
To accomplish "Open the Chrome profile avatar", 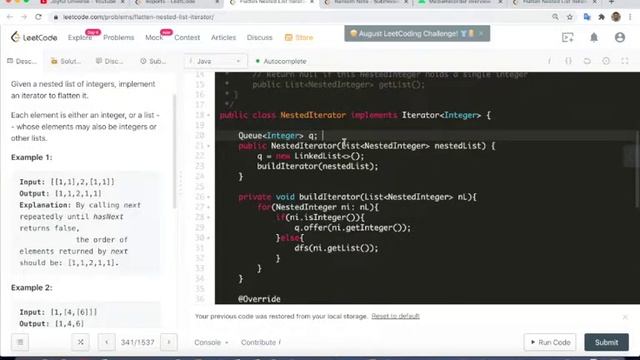I will pos(616,17).
